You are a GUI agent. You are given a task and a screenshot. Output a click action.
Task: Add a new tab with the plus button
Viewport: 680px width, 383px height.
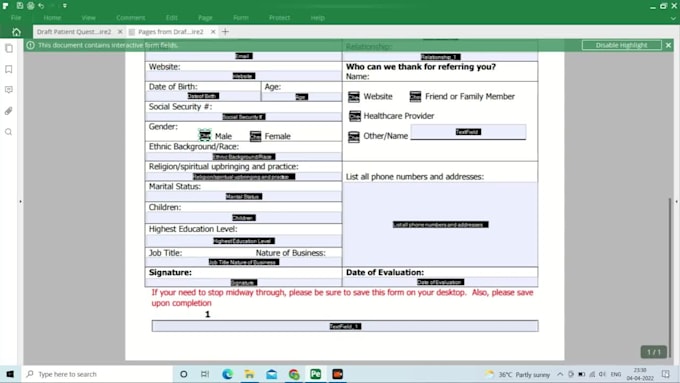(x=225, y=32)
